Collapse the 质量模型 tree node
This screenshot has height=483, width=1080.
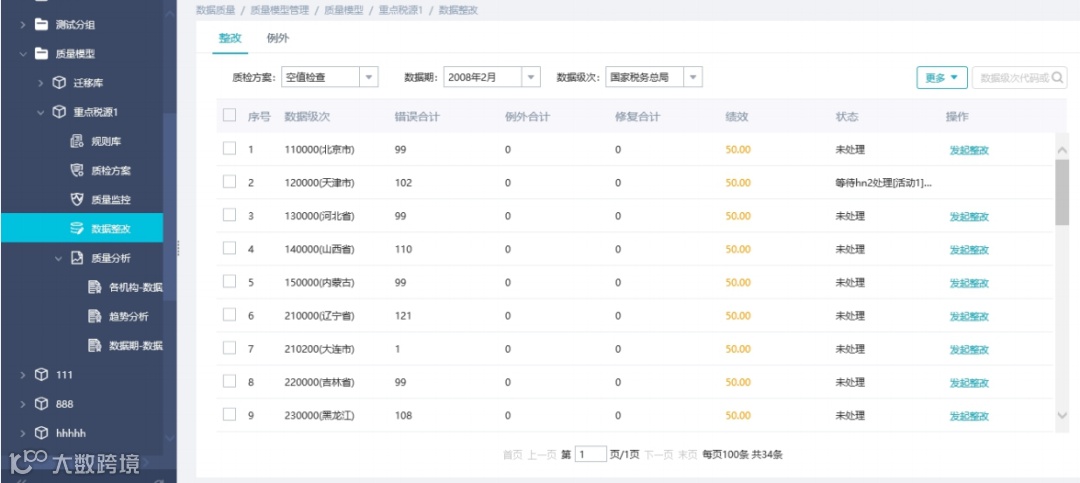coord(23,54)
